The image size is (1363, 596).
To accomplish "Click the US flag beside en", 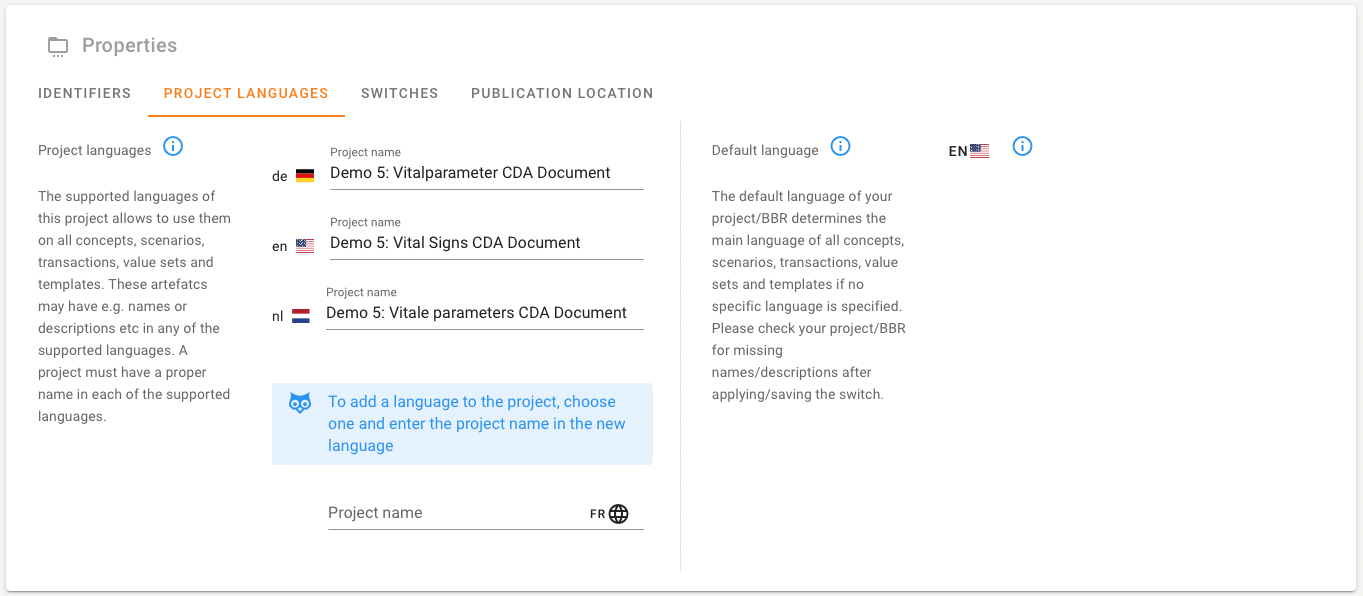I will 305,246.
